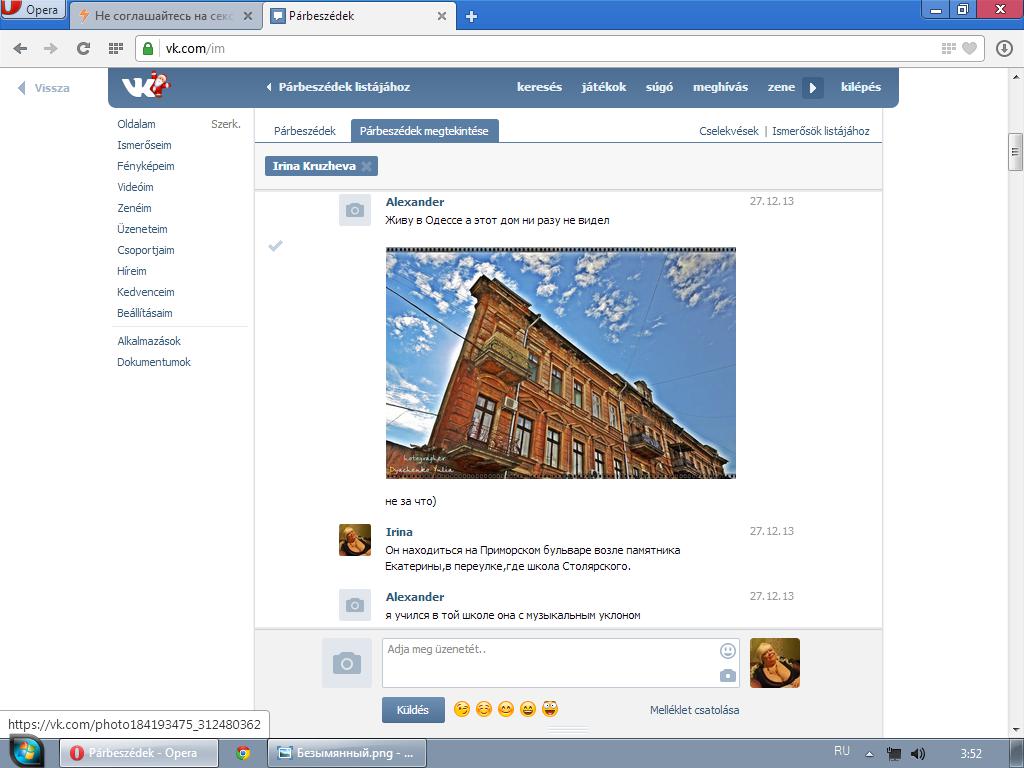Image resolution: width=1024 pixels, height=768 pixels.
Task: Open Chrome from the taskbar
Action: click(x=243, y=753)
